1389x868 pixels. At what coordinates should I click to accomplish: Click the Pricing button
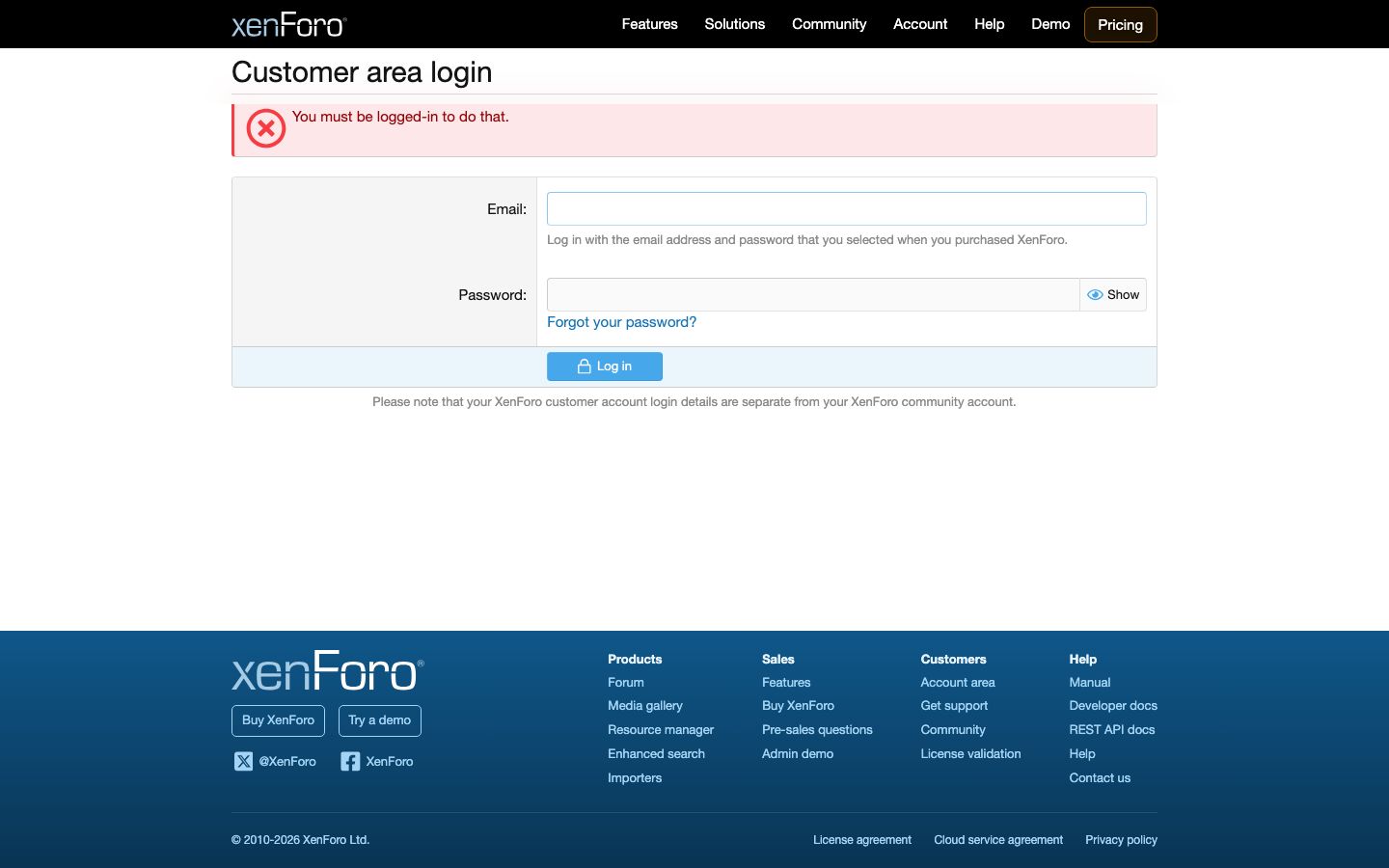(1120, 25)
